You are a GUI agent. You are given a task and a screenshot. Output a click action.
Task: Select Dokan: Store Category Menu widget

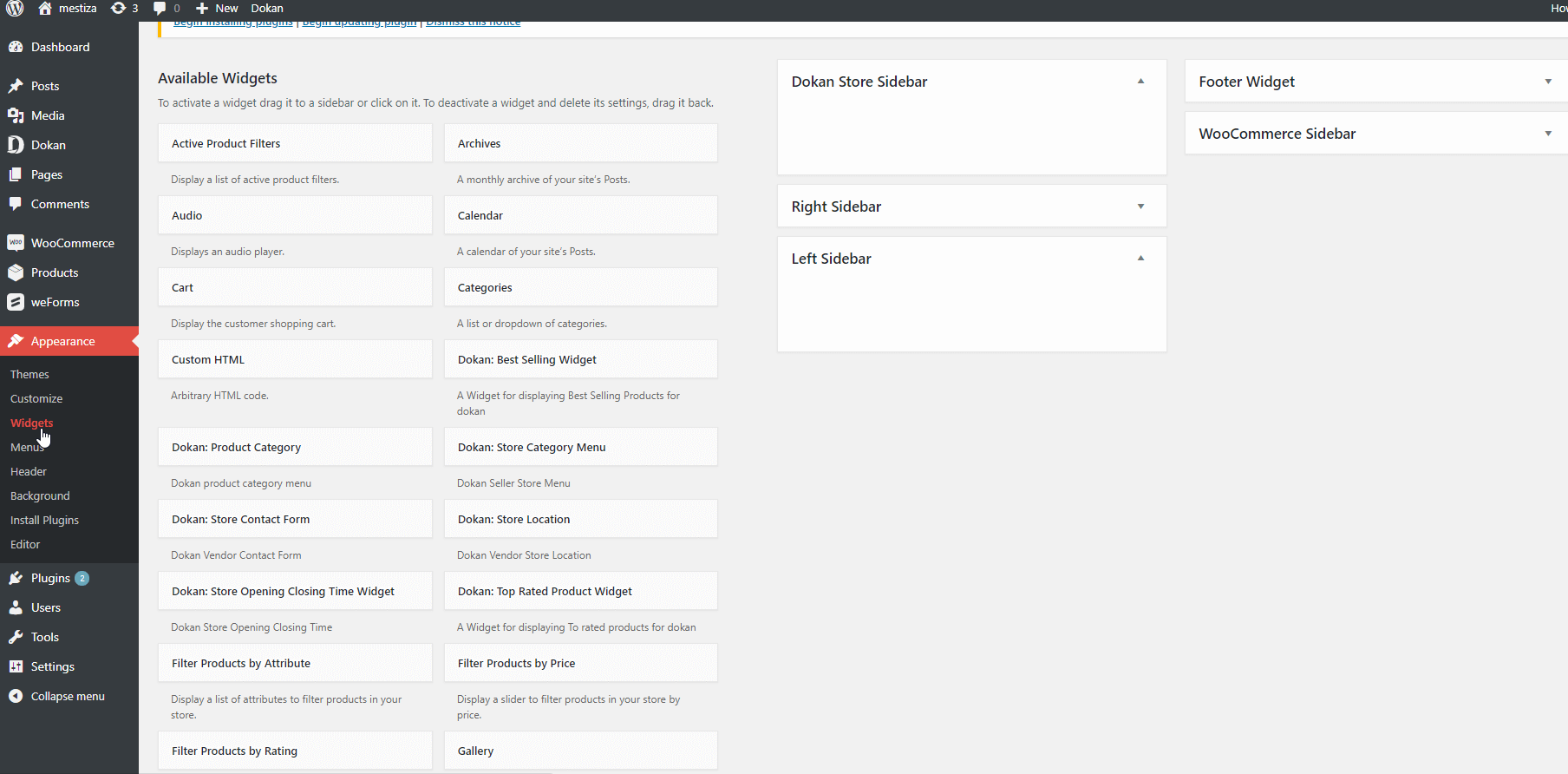(581, 447)
